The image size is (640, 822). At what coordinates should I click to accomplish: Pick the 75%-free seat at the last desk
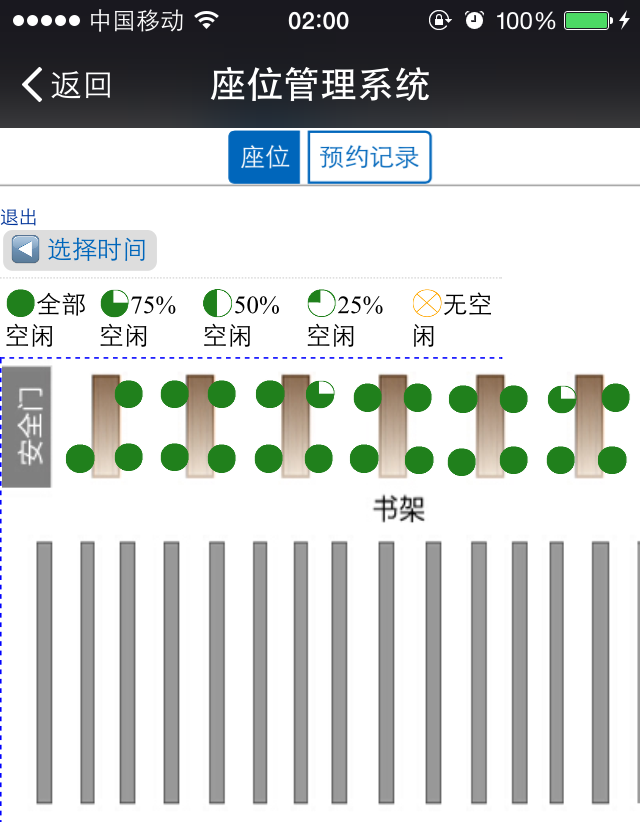tap(562, 399)
